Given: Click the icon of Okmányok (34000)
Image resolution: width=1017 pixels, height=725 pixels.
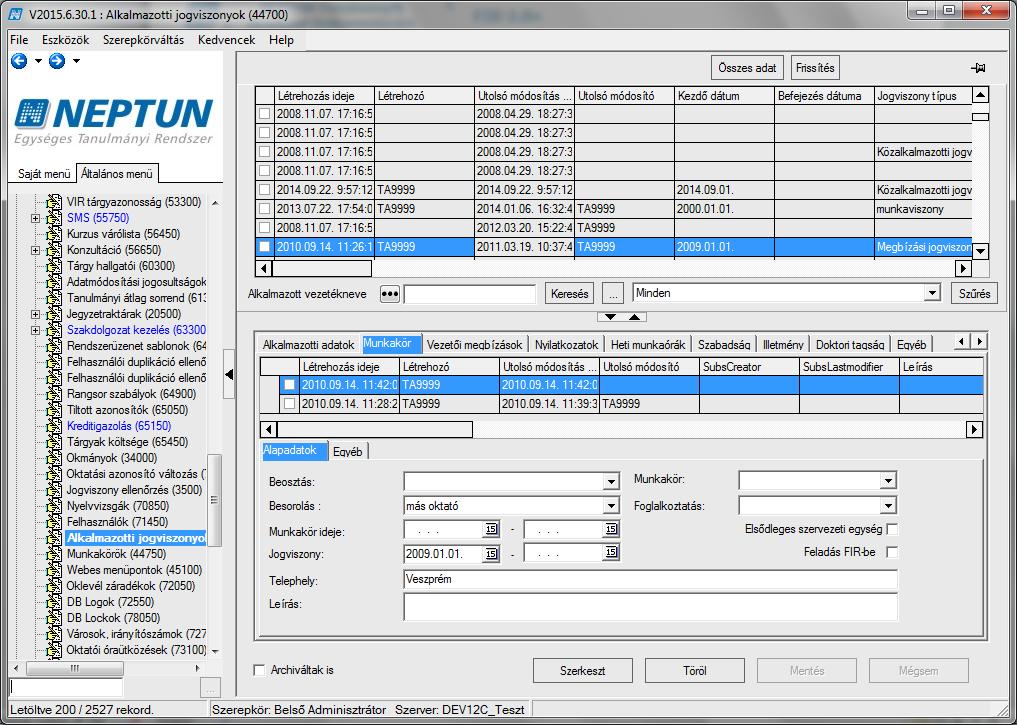Looking at the screenshot, I should 54,458.
